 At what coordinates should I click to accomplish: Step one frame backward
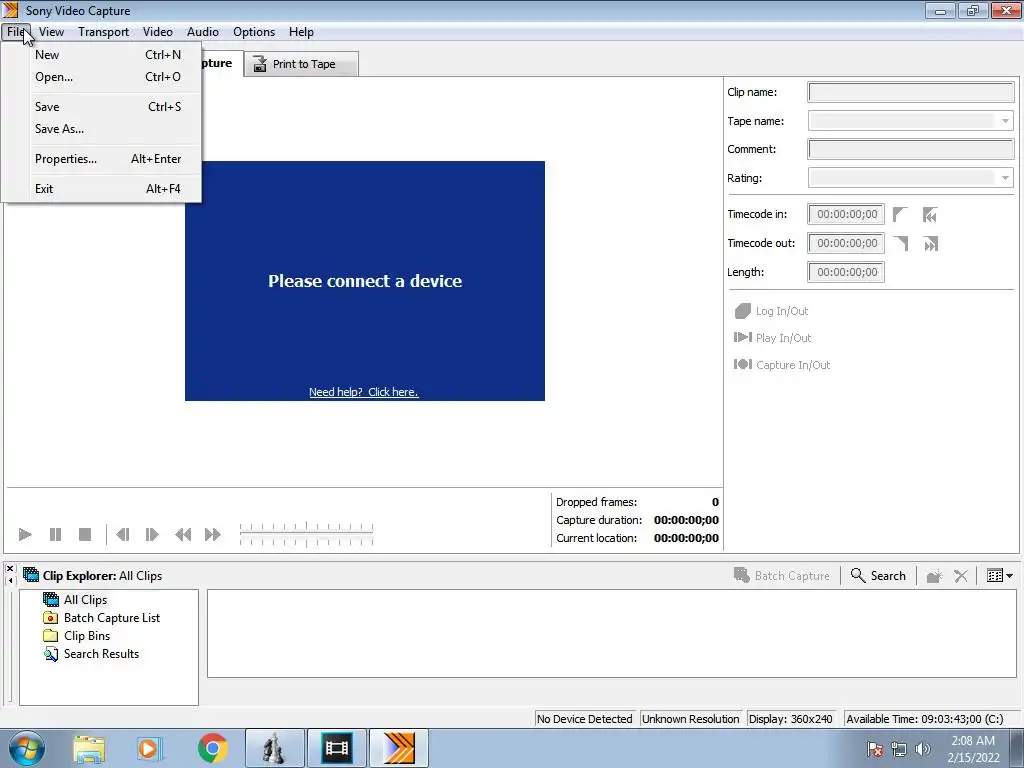122,535
